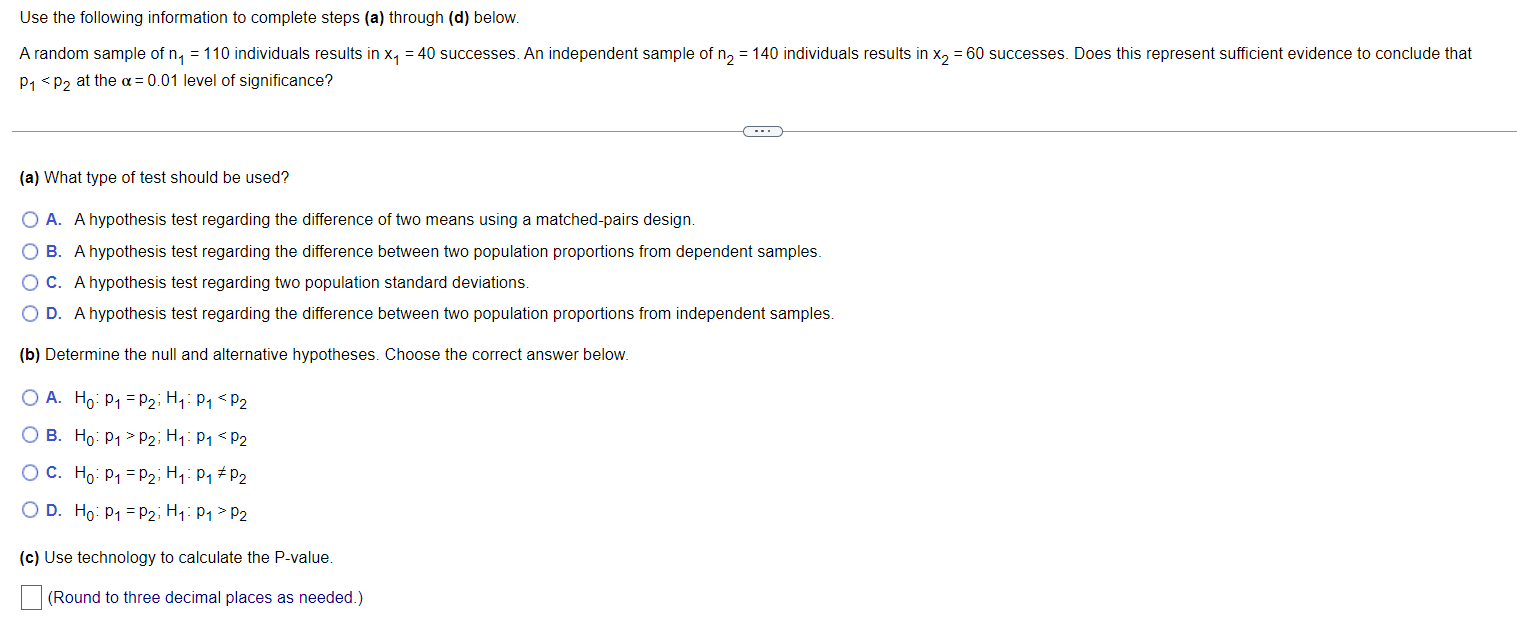Choose hypothesis option A with H1: p1 < p2
Image resolution: width=1517 pixels, height=622 pixels.
(x=30, y=397)
